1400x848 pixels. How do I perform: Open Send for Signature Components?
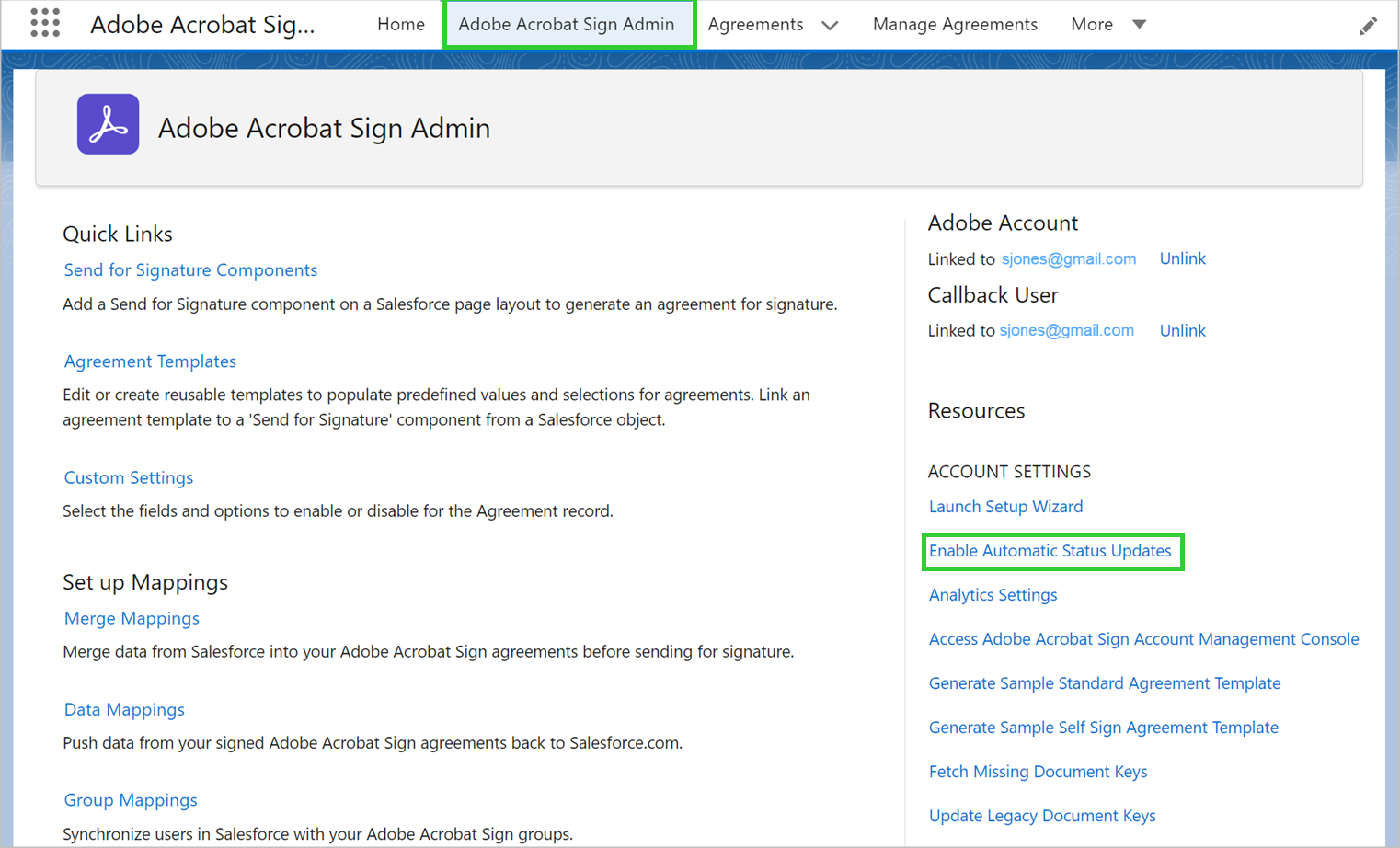(190, 269)
